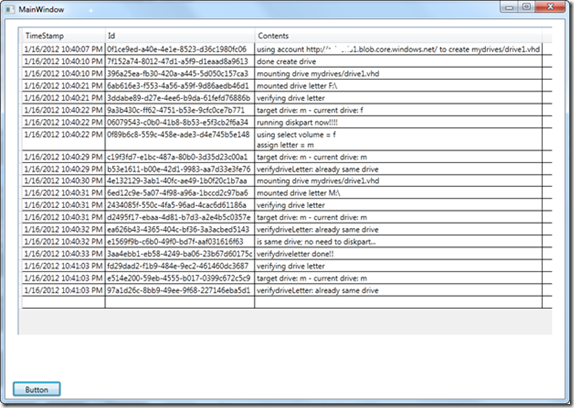
Task: Close the MainWindow
Action: tap(550, 7)
